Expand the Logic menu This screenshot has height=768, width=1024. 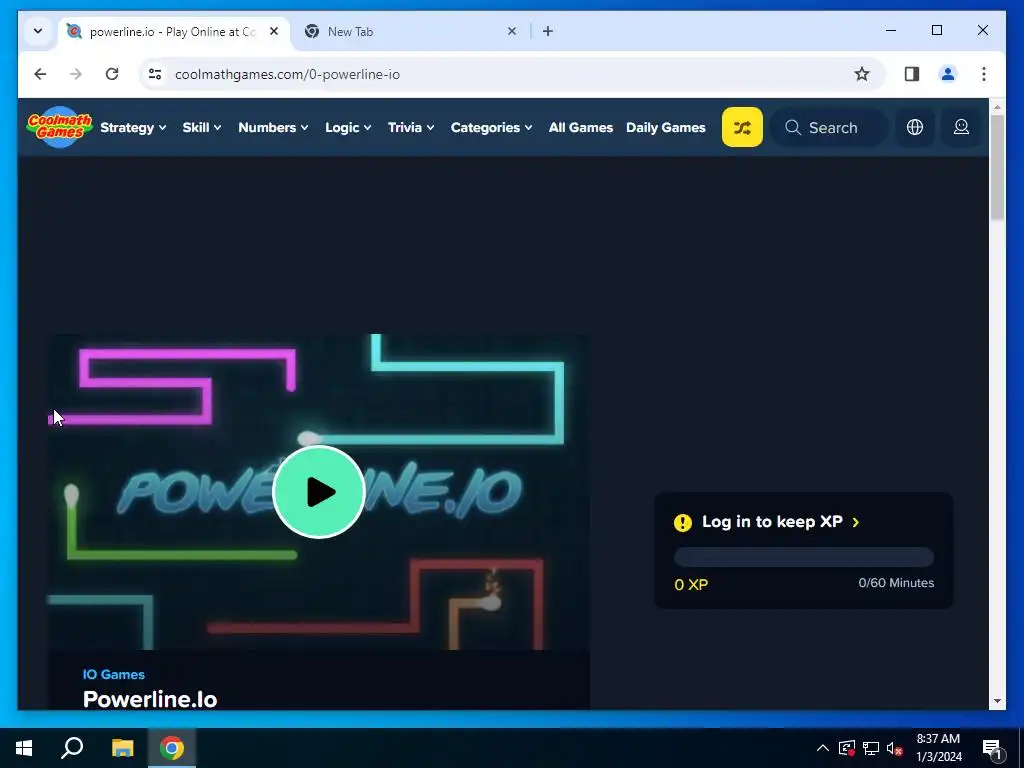(x=348, y=127)
